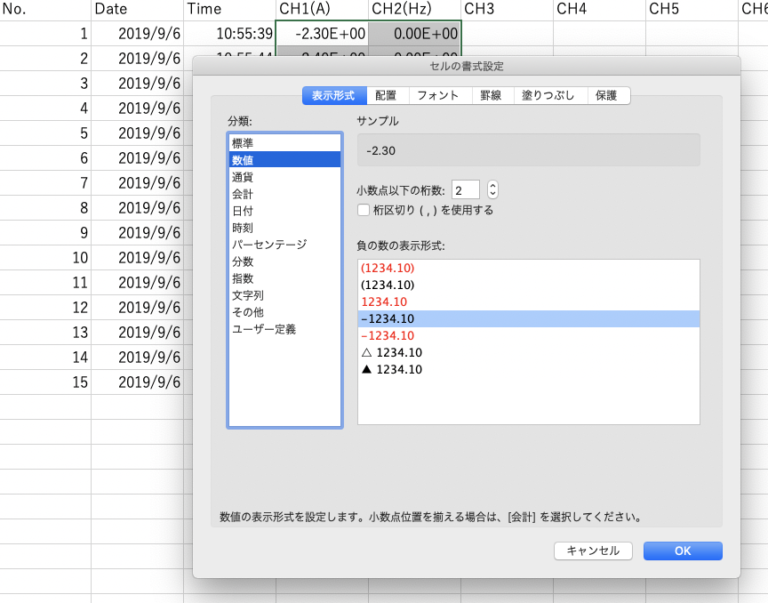Select the CH4 column header cell
The width and height of the screenshot is (768, 603).
click(600, 9)
